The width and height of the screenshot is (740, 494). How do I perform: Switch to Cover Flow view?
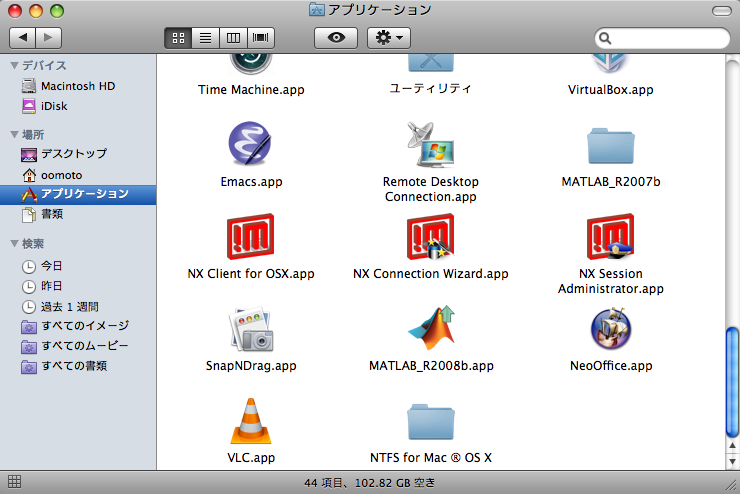point(261,38)
